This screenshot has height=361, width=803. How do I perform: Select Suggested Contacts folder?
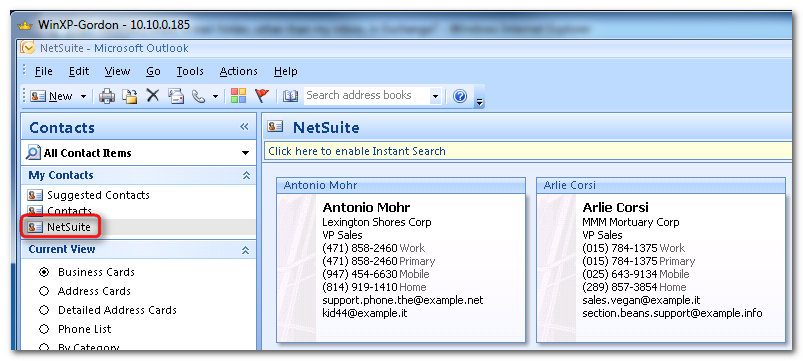tap(98, 195)
